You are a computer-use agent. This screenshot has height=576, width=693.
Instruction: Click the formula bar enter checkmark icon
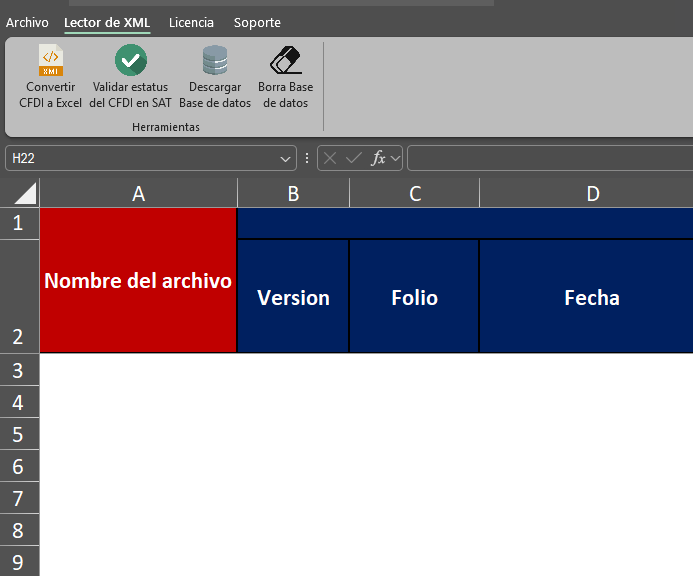click(353, 158)
